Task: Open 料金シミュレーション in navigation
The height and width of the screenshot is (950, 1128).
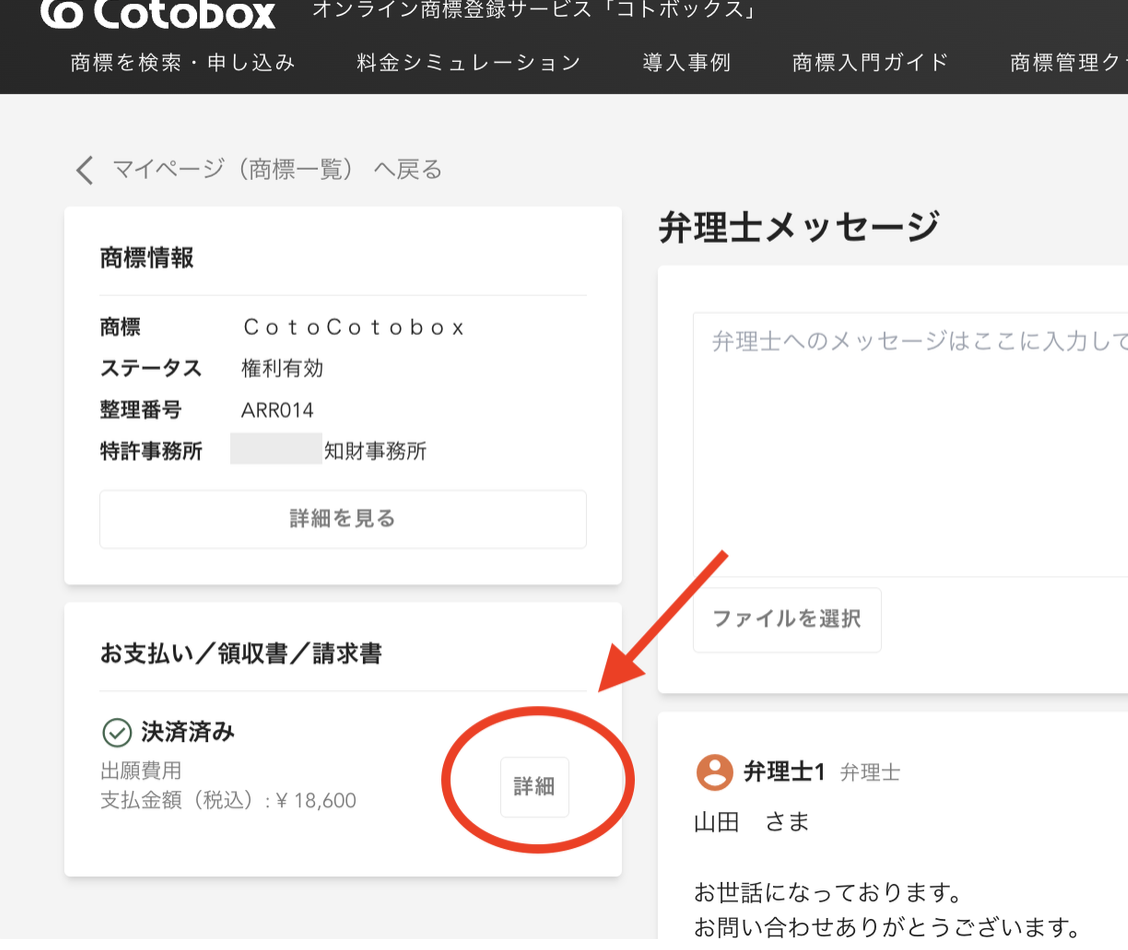Action: [468, 63]
